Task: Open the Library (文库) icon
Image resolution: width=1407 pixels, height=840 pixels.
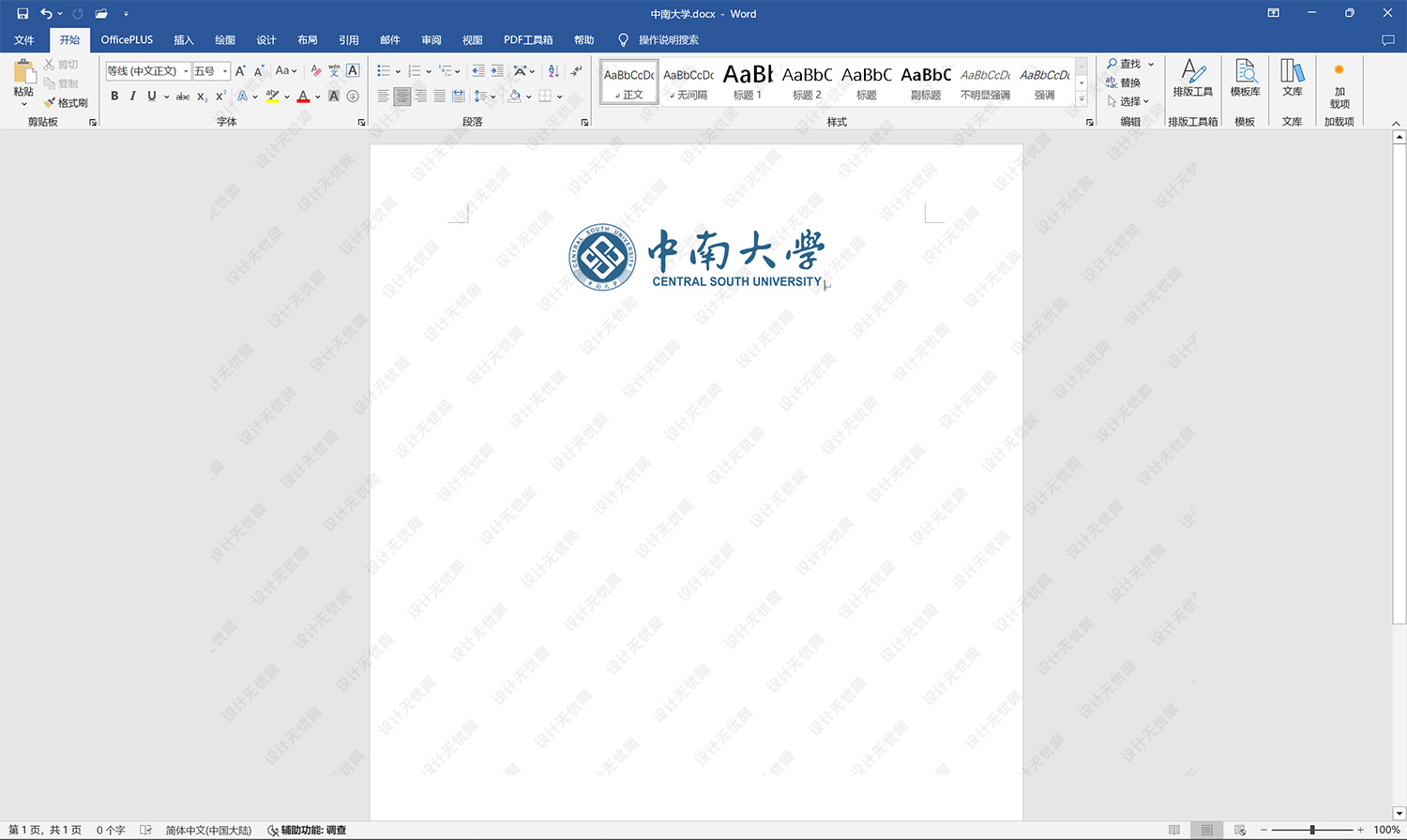Action: point(1293,78)
